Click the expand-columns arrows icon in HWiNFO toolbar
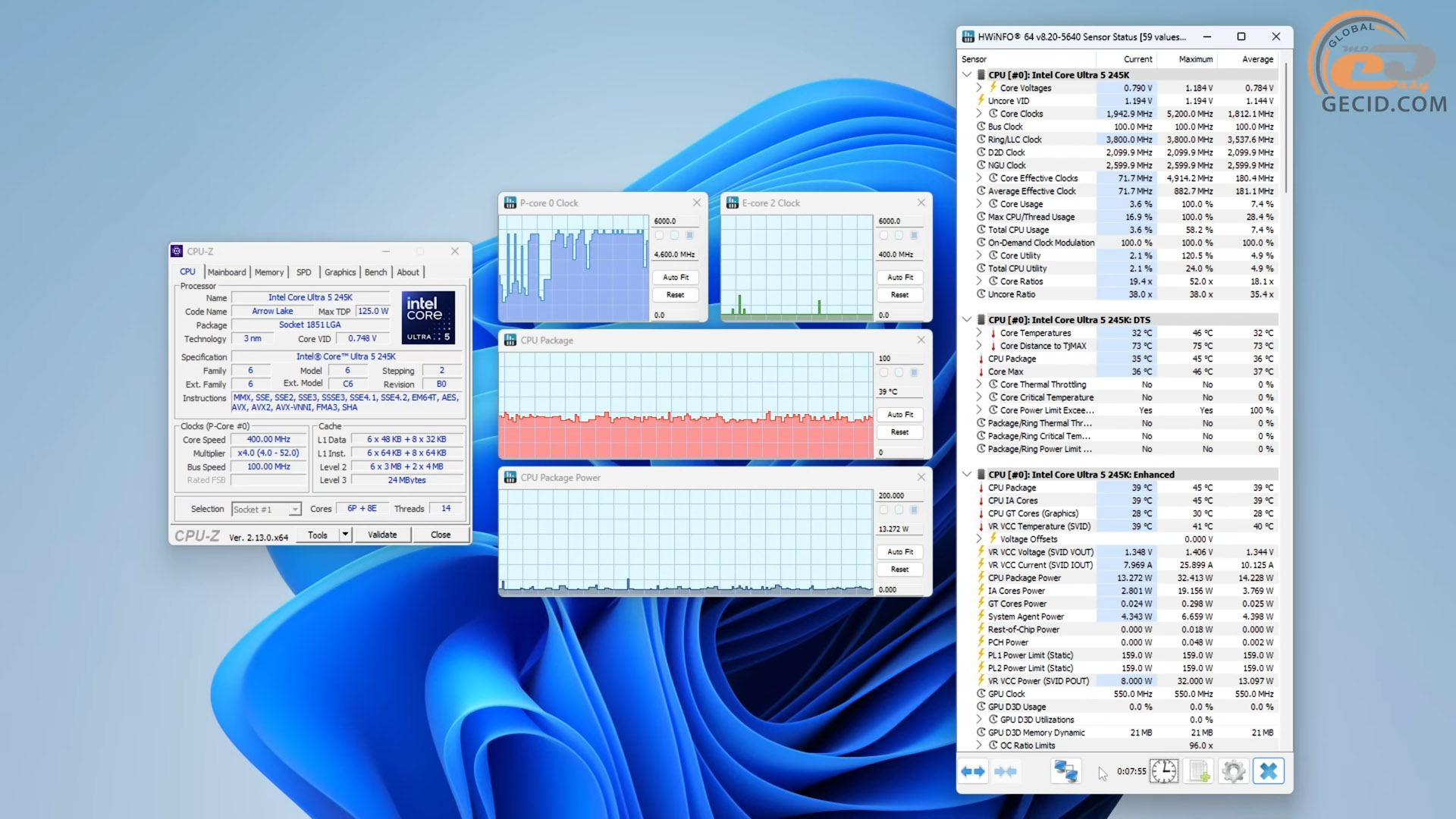 973,771
